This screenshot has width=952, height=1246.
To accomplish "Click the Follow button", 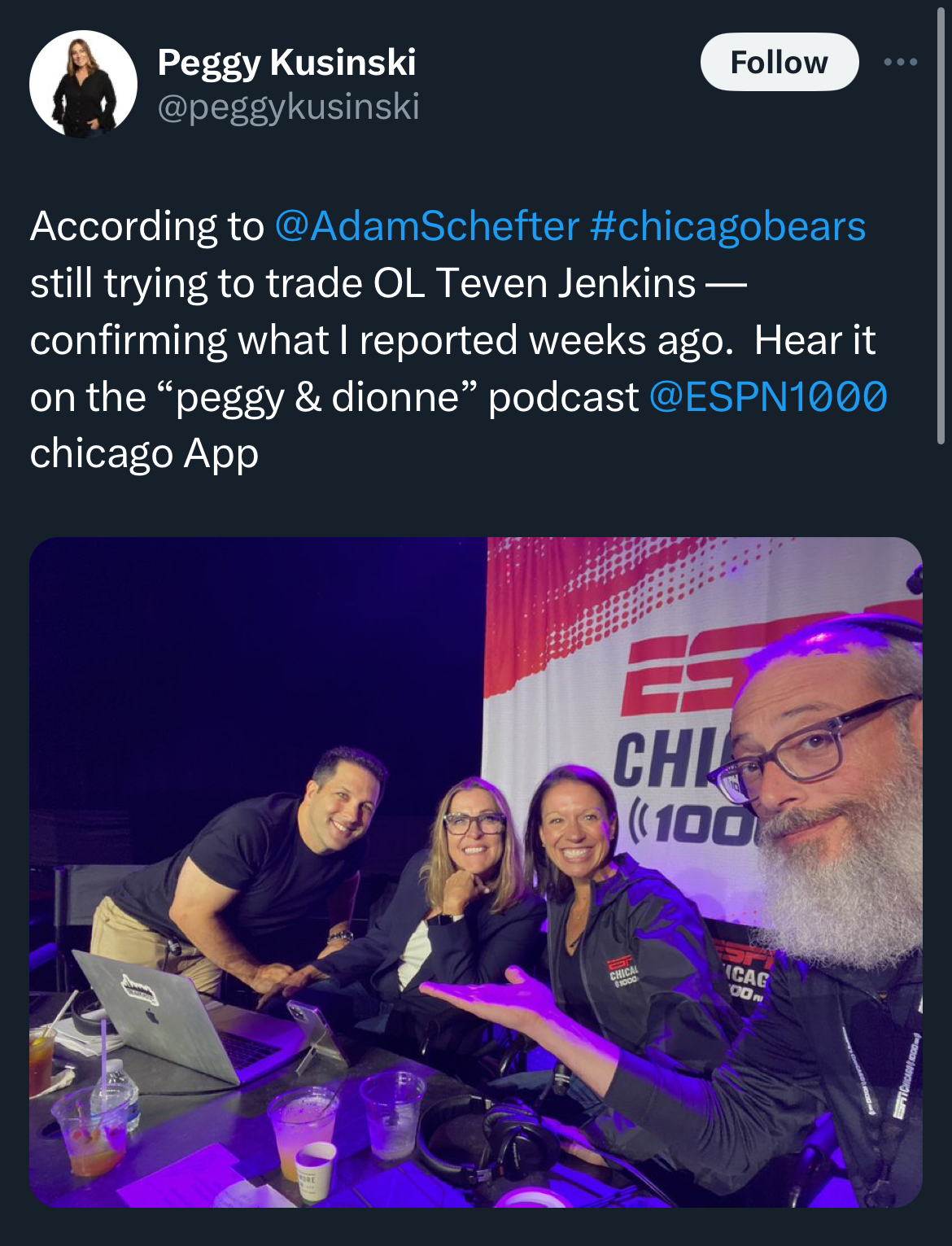I will [x=779, y=62].
